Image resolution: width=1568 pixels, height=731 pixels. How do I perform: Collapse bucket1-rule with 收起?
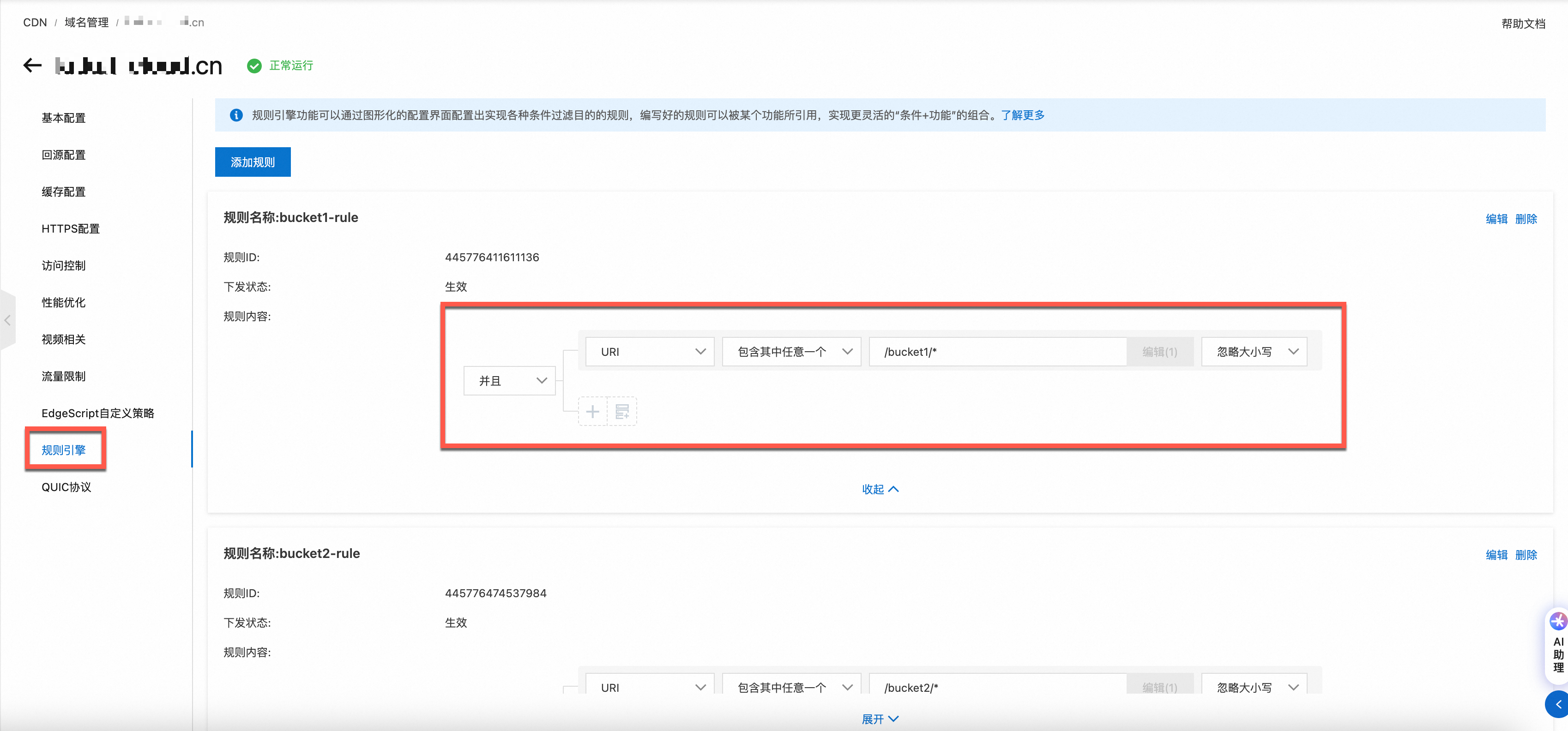tap(880, 489)
